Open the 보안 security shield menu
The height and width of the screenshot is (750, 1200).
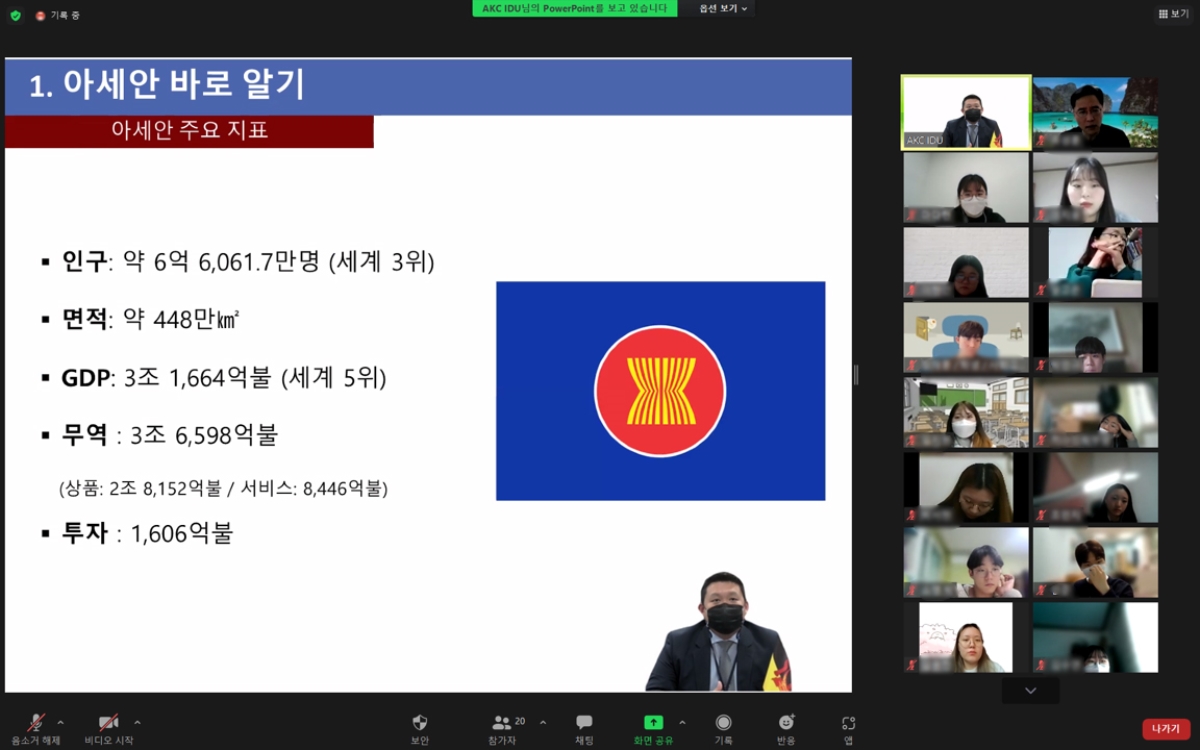coord(420,728)
